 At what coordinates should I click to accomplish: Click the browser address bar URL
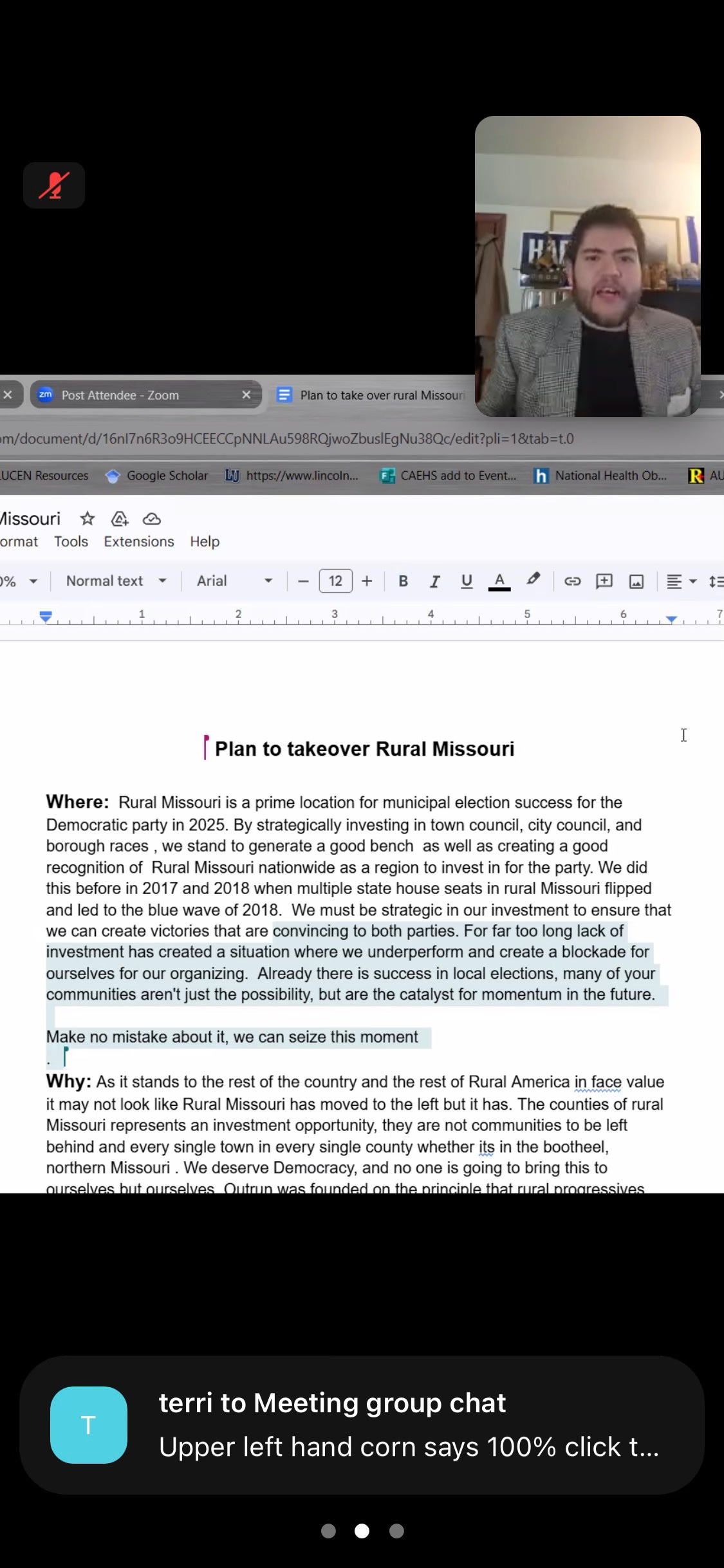click(x=287, y=439)
